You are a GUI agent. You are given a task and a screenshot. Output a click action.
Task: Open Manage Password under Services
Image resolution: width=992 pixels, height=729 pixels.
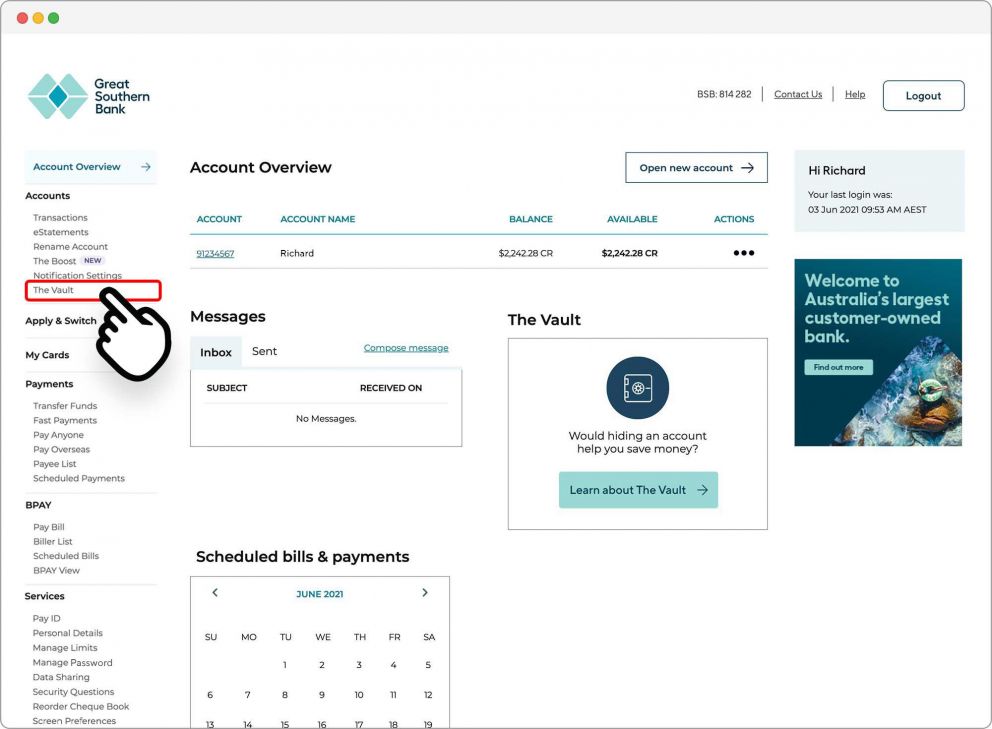click(72, 663)
